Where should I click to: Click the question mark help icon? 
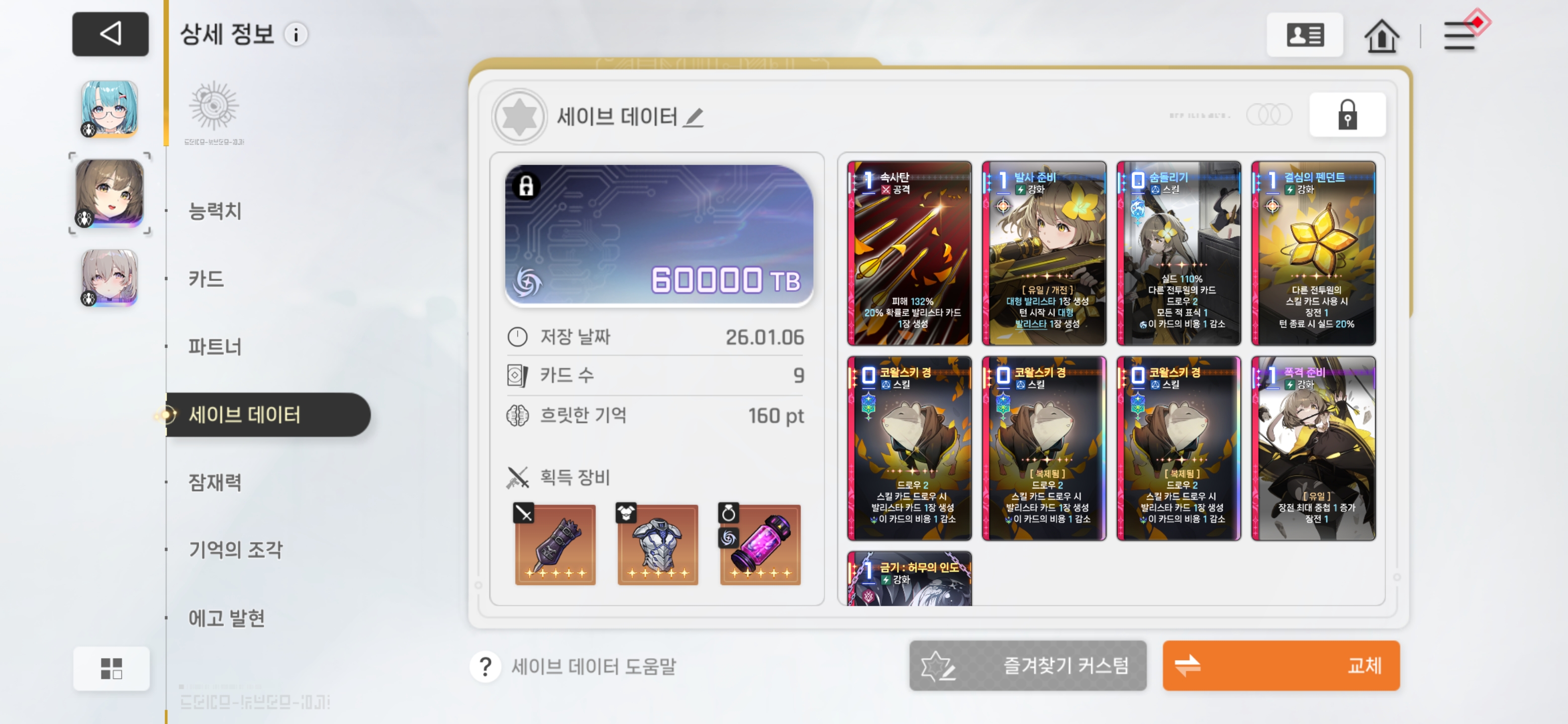tap(485, 667)
